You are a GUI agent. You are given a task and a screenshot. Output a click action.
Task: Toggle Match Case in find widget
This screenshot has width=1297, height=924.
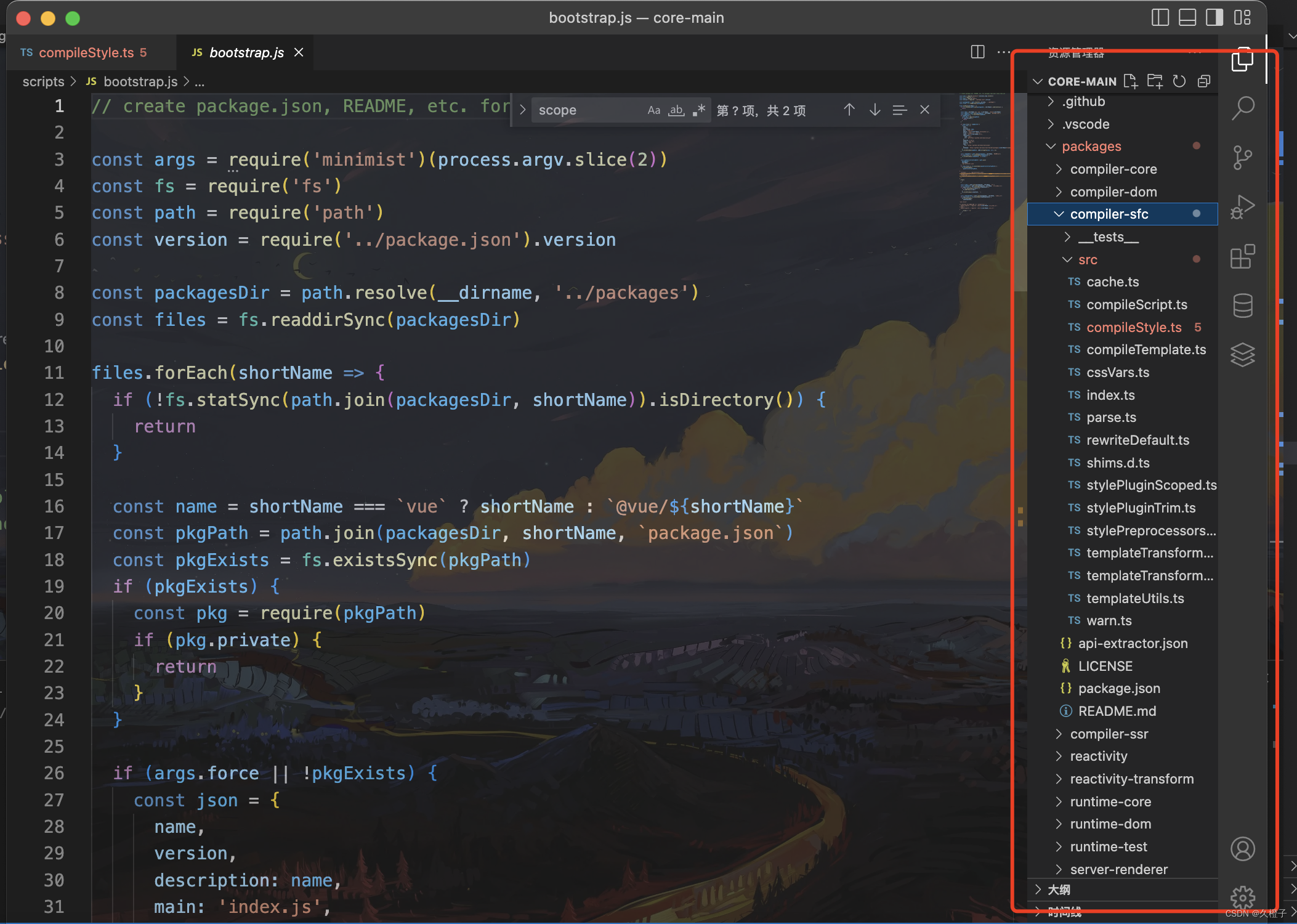pos(653,110)
